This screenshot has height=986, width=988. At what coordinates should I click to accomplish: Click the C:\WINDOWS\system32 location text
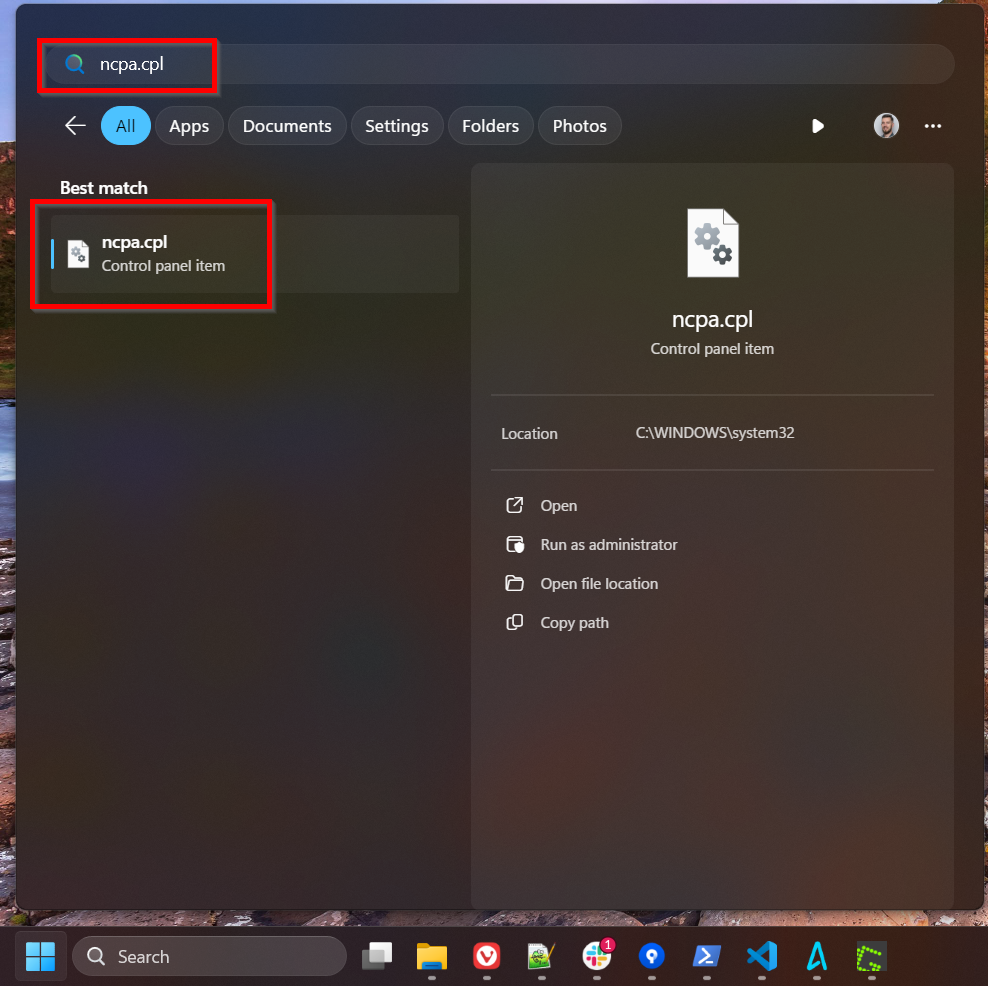(x=715, y=433)
